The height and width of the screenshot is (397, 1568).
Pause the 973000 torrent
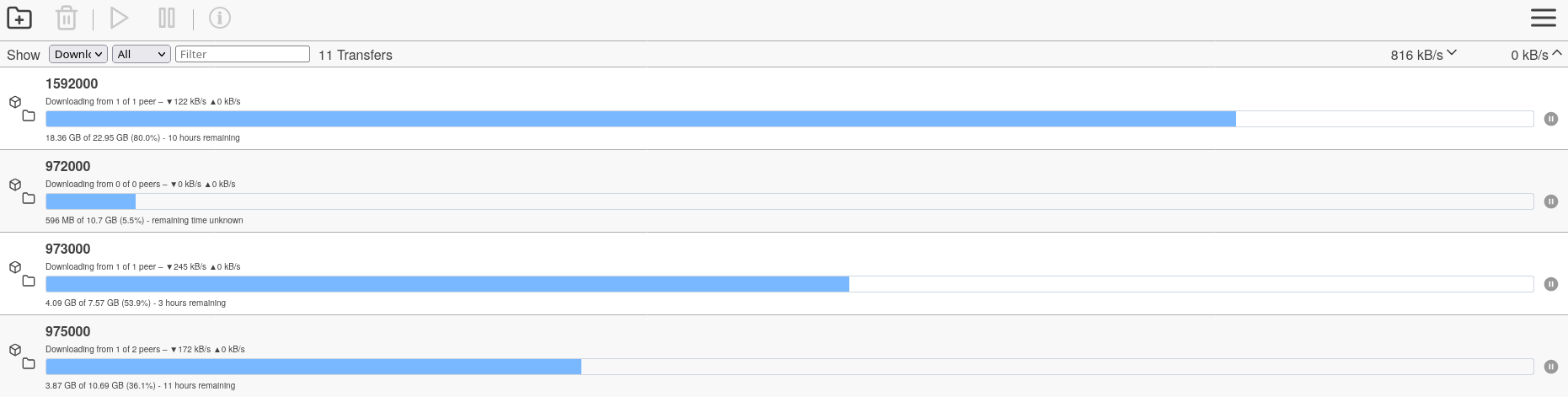pyautogui.click(x=1550, y=284)
